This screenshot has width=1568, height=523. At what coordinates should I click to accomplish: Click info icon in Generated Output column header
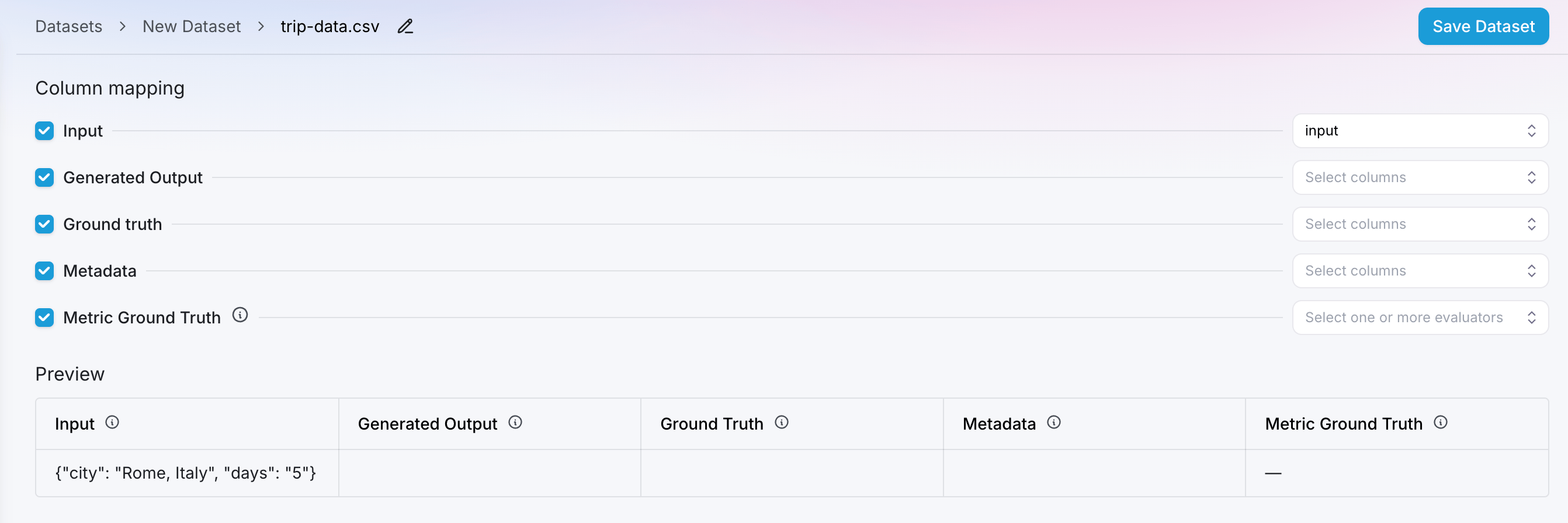point(516,423)
